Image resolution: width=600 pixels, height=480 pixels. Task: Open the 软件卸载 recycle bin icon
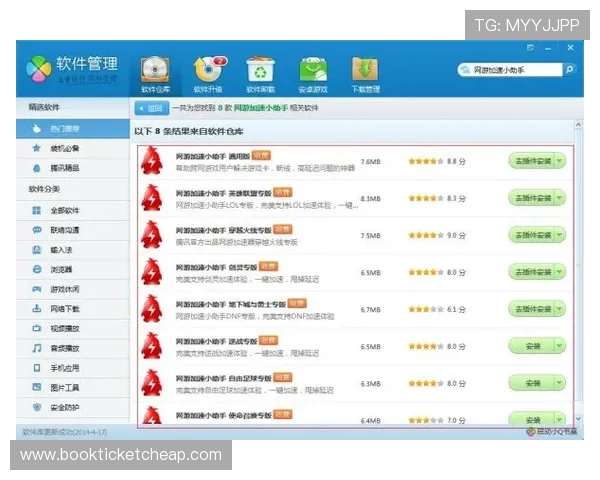pos(260,68)
